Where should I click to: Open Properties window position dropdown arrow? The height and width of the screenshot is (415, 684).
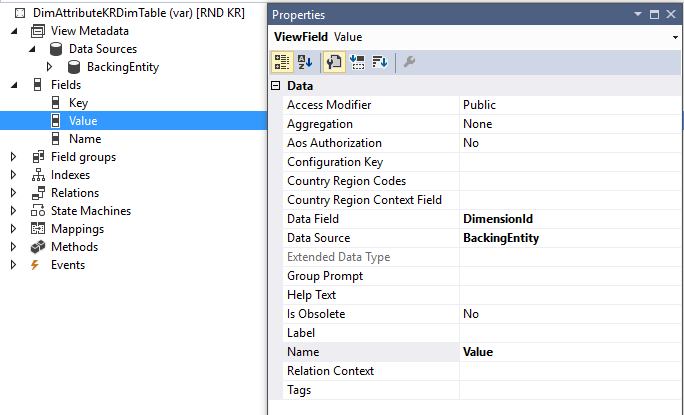tap(638, 15)
